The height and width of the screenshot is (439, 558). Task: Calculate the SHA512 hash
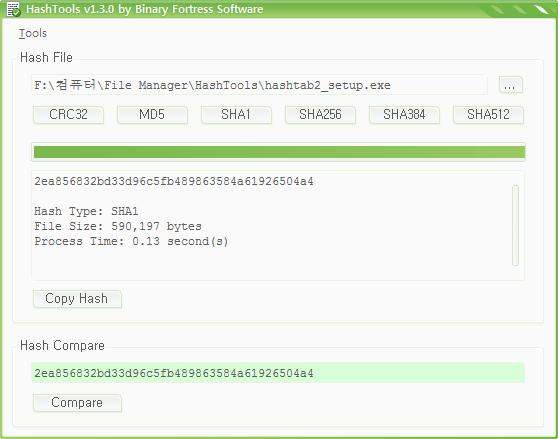488,115
